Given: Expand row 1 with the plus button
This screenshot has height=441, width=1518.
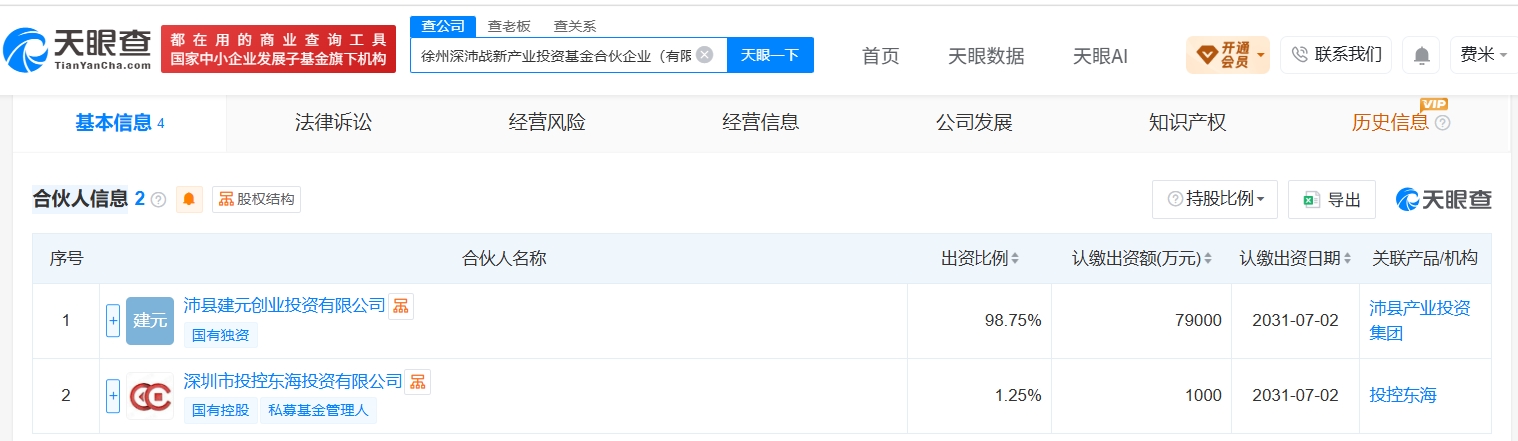Looking at the screenshot, I should pyautogui.click(x=113, y=321).
